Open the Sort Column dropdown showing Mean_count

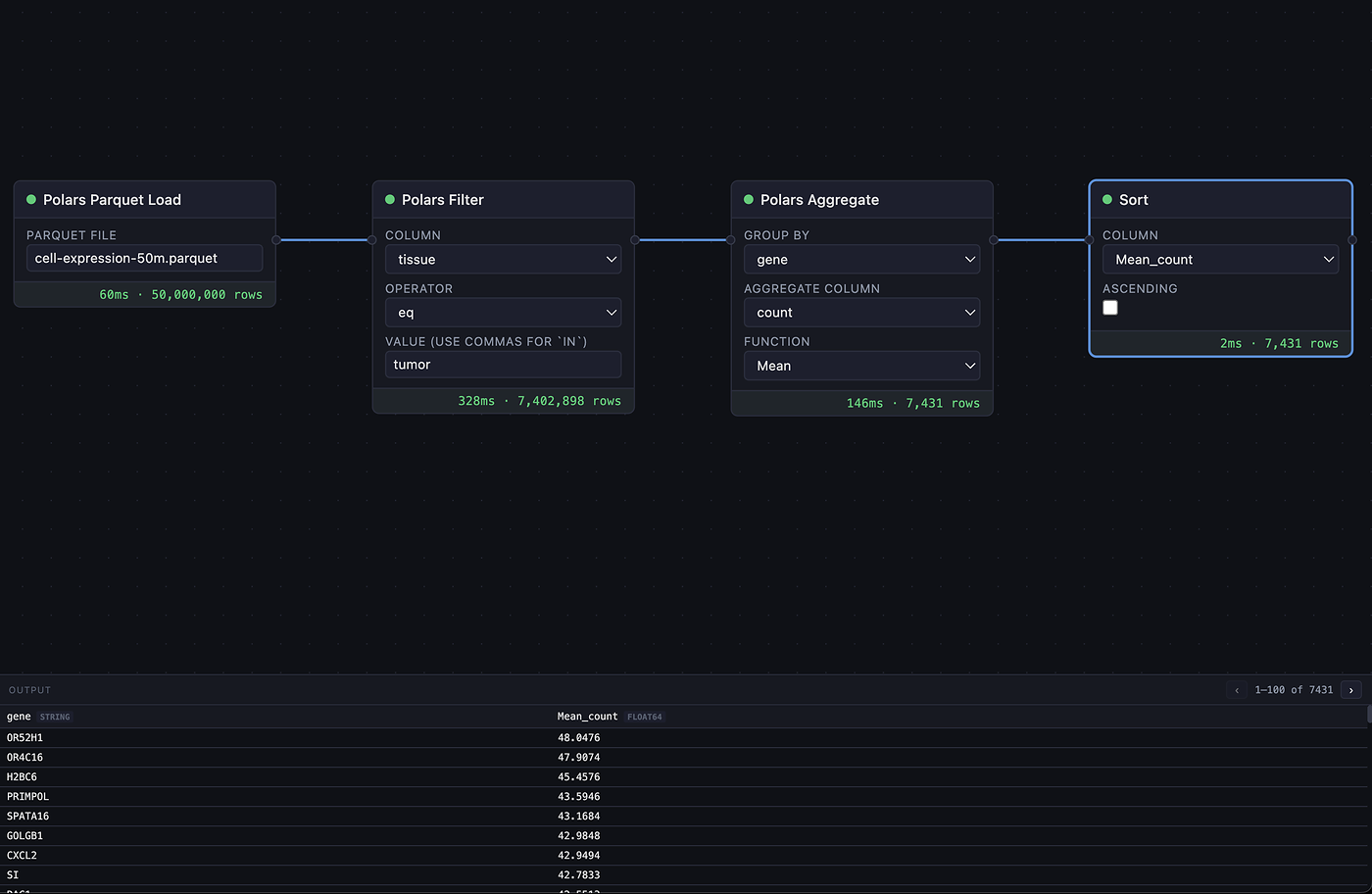[1220, 259]
